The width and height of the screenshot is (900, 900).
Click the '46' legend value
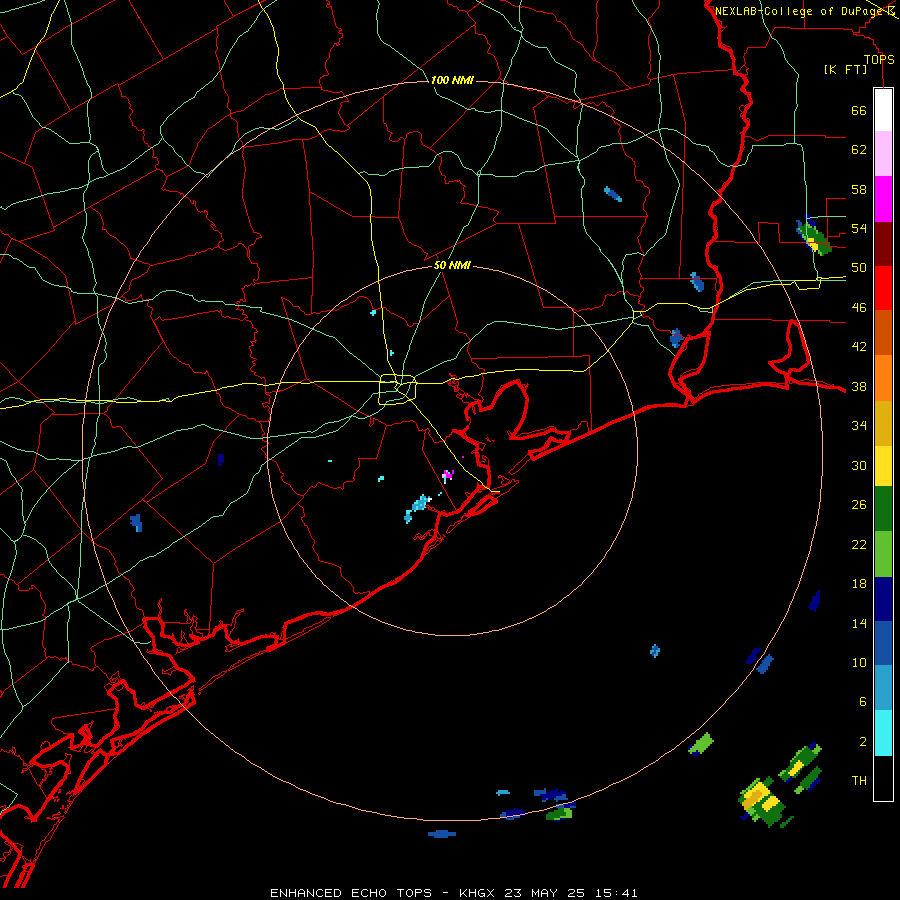click(x=859, y=308)
